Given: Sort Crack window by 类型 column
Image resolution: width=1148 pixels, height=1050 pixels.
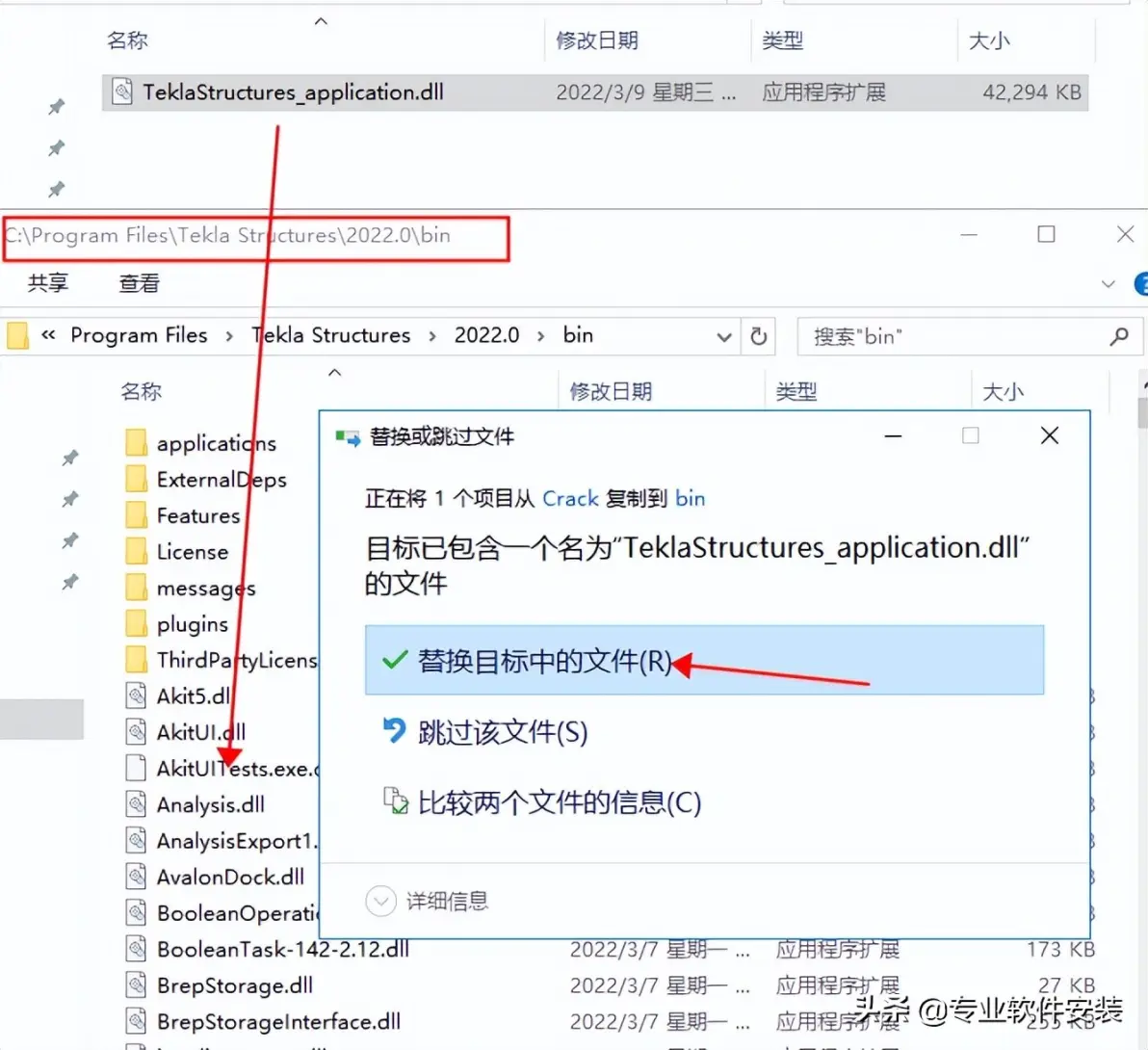Looking at the screenshot, I should (782, 40).
